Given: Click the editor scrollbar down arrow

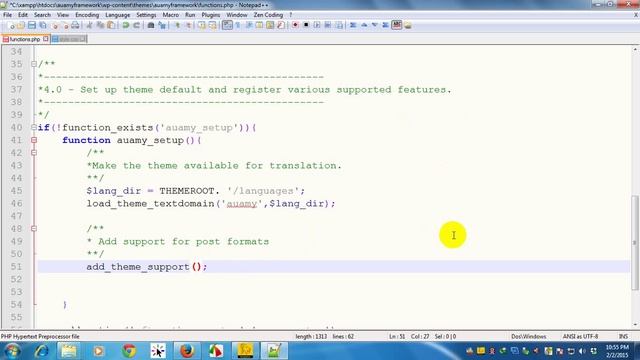Looking at the screenshot, I should [x=635, y=325].
